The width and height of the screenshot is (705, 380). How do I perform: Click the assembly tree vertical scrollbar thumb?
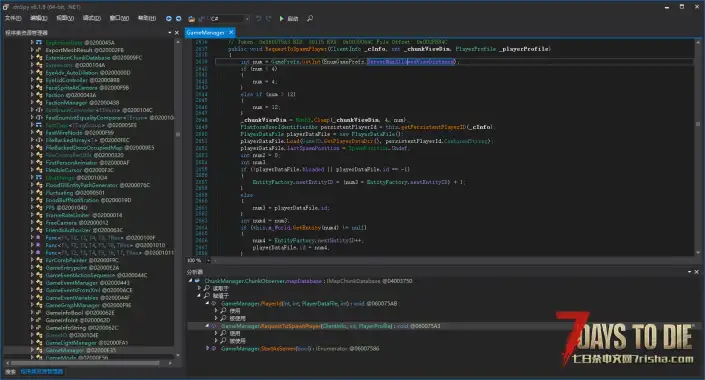click(x=178, y=134)
